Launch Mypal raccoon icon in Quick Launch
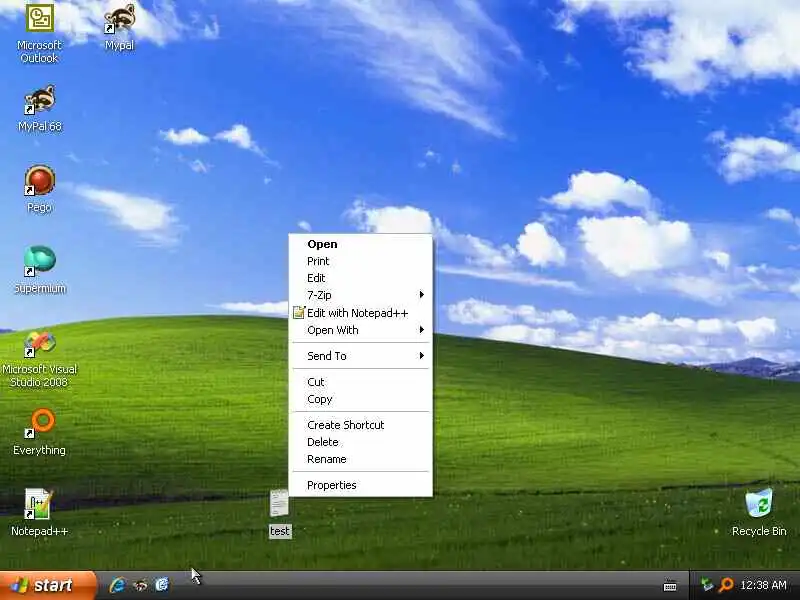800x600 pixels. pos(140,585)
